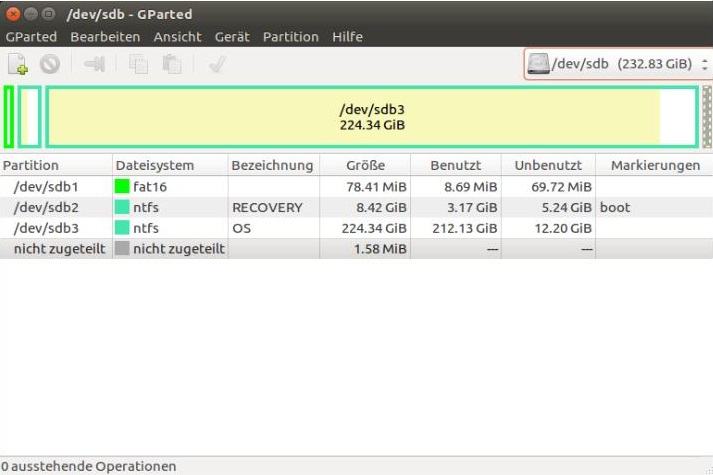Close the GParted window

[13, 14]
